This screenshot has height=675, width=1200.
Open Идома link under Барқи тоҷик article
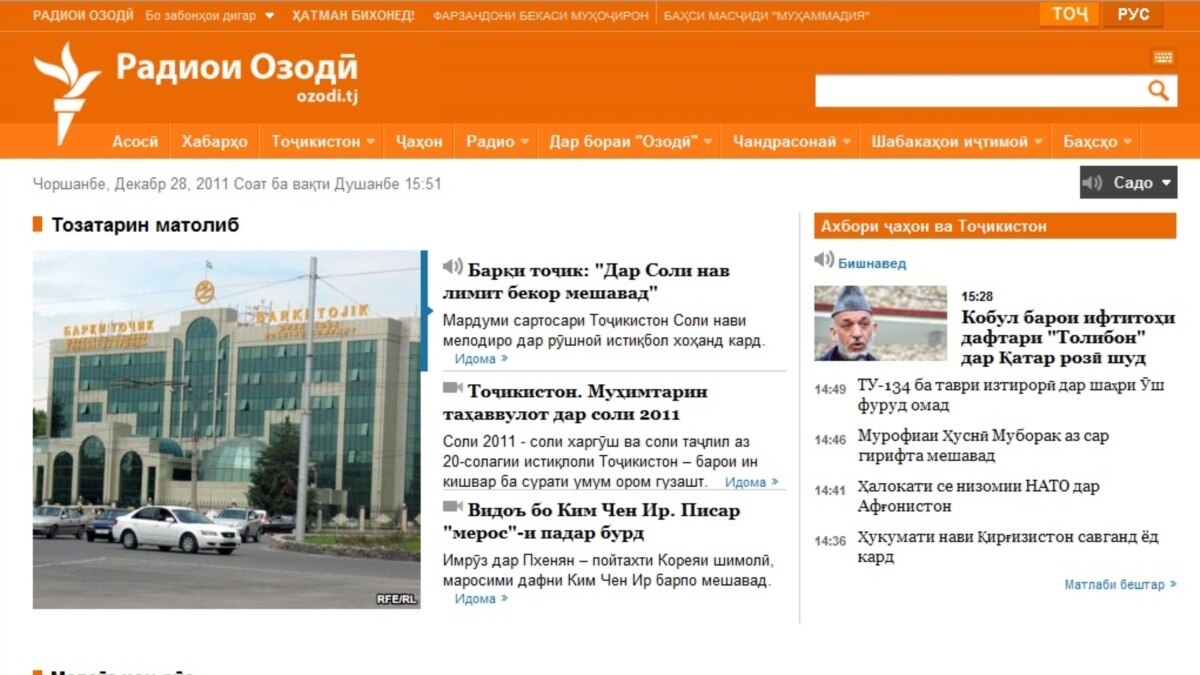pyautogui.click(x=480, y=359)
